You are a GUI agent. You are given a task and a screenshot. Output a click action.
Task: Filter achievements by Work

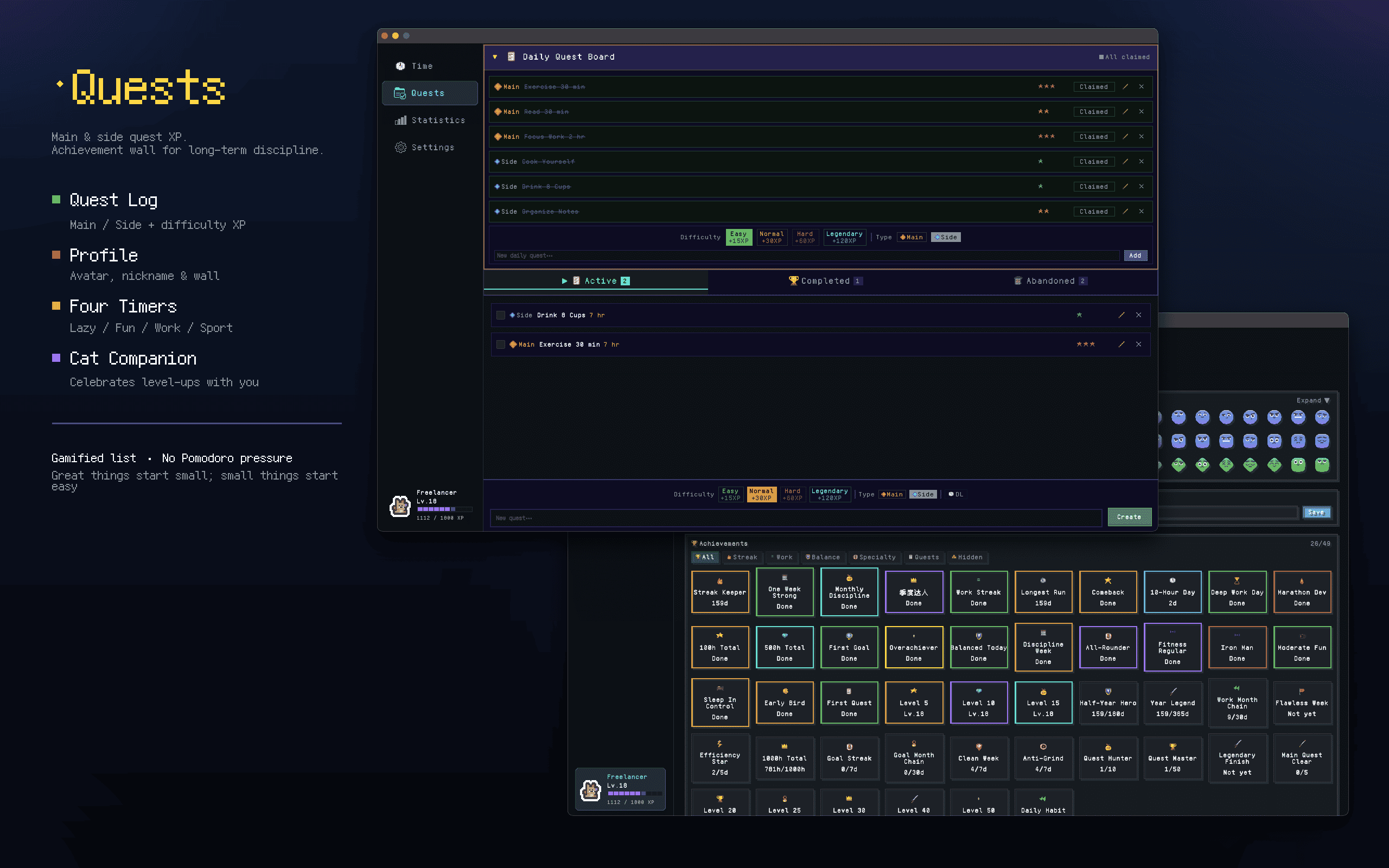pyautogui.click(x=781, y=557)
